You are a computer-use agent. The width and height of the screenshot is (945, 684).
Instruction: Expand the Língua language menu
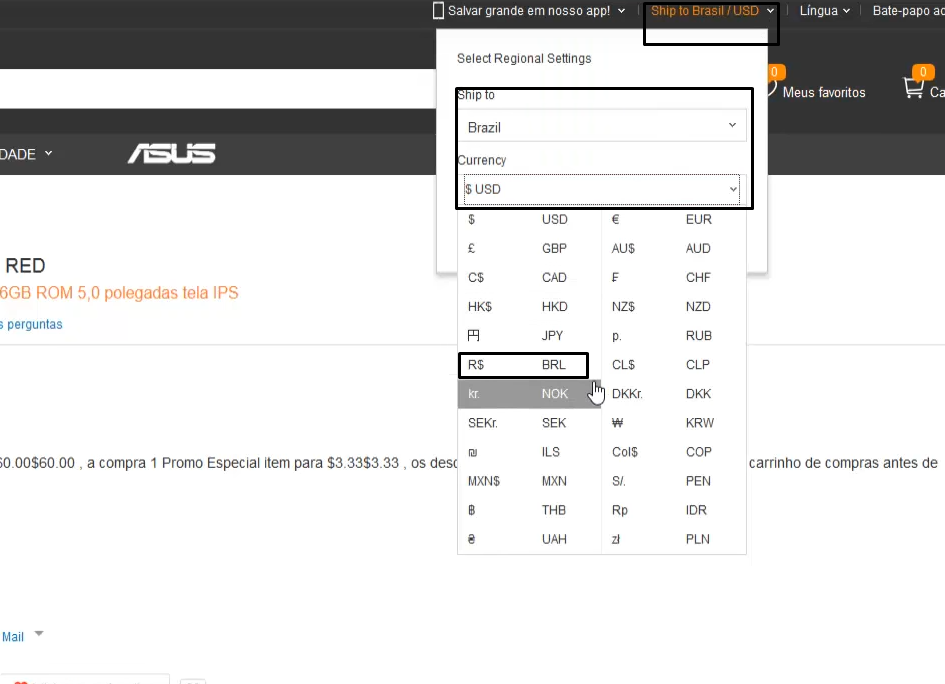point(824,11)
